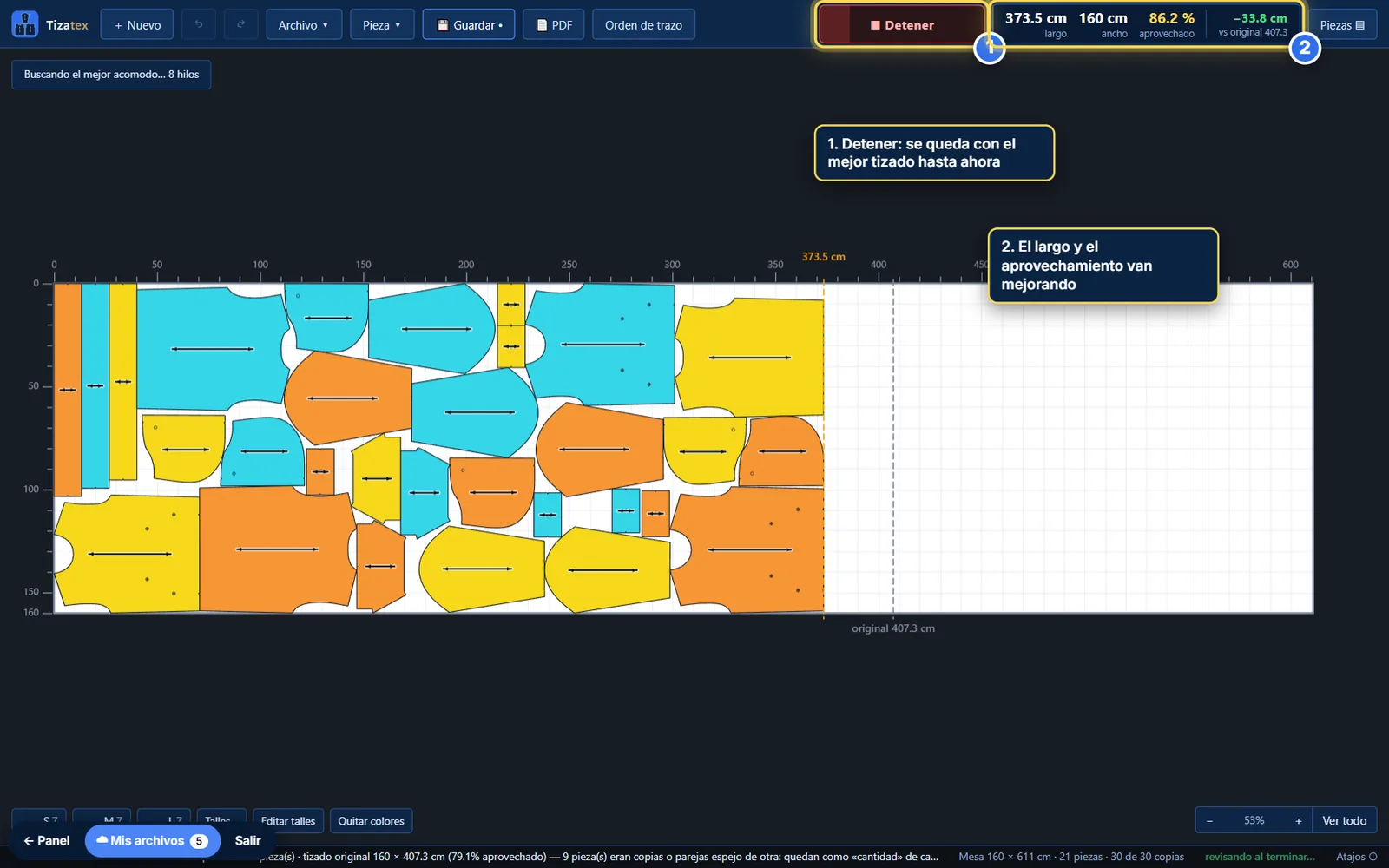Open the Archivo dropdown menu
Screen dimensions: 1389x868
(304, 24)
